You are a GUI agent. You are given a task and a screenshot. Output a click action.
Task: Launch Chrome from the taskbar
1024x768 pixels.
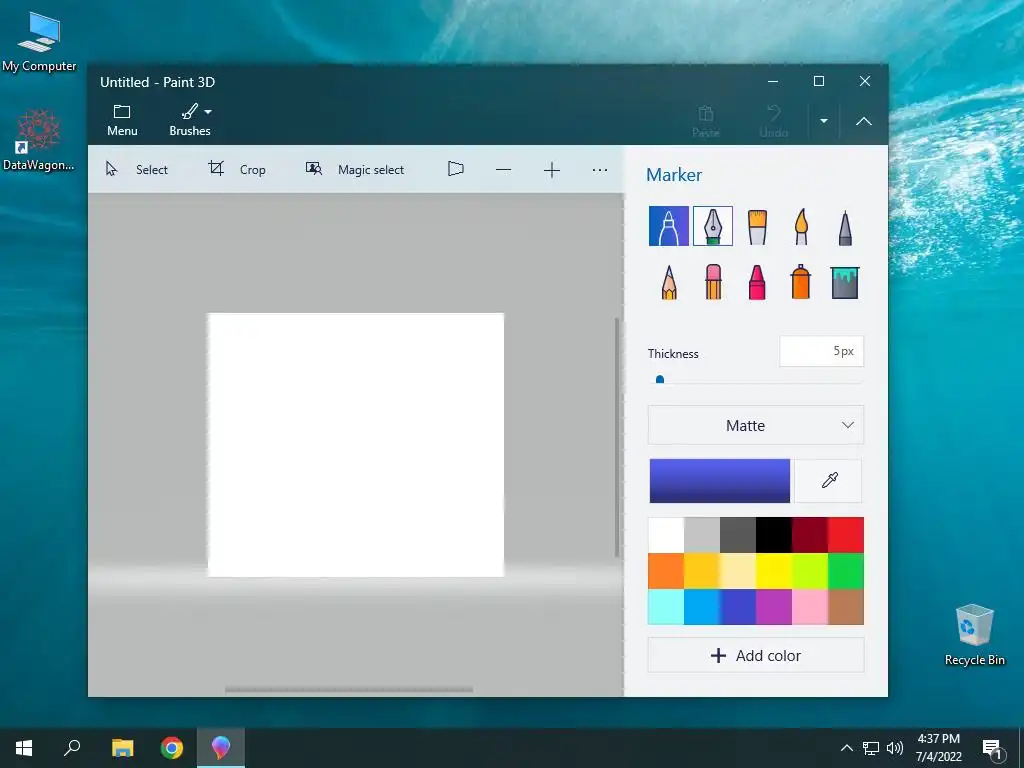click(172, 748)
